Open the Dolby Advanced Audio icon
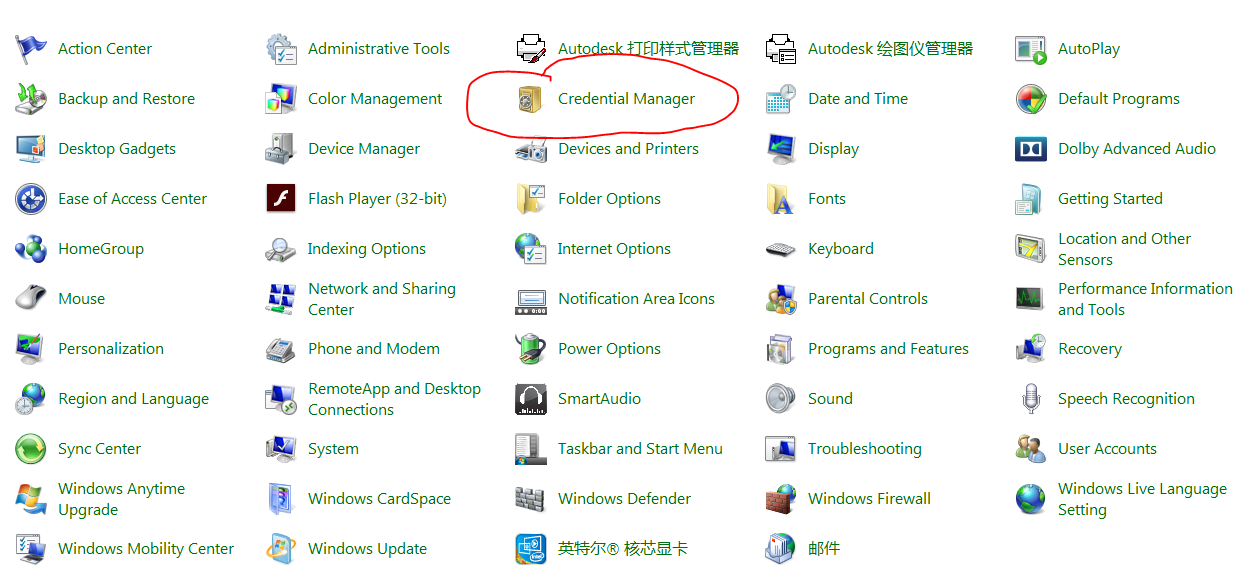Viewport: 1255px width, 582px height. (1030, 149)
